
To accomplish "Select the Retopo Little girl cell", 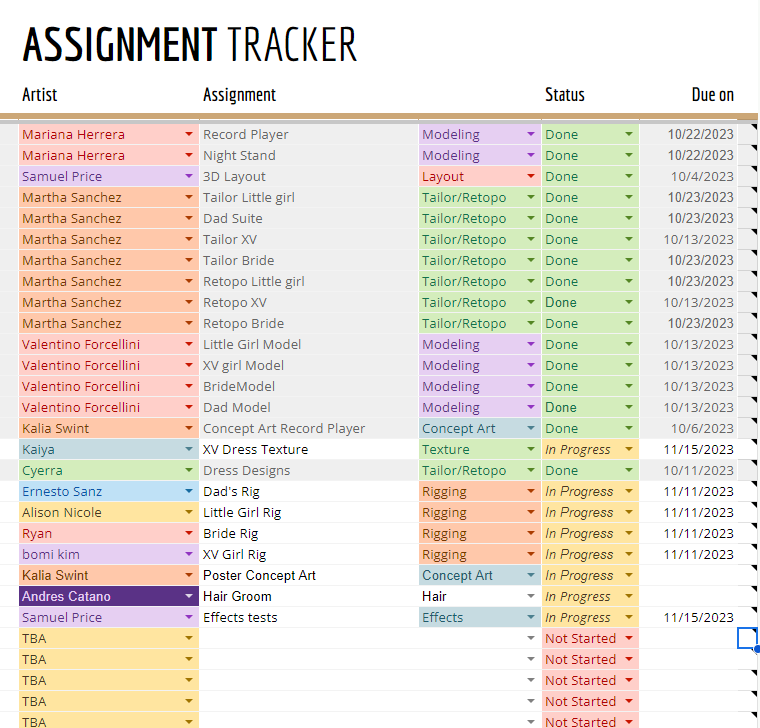I will [x=309, y=282].
